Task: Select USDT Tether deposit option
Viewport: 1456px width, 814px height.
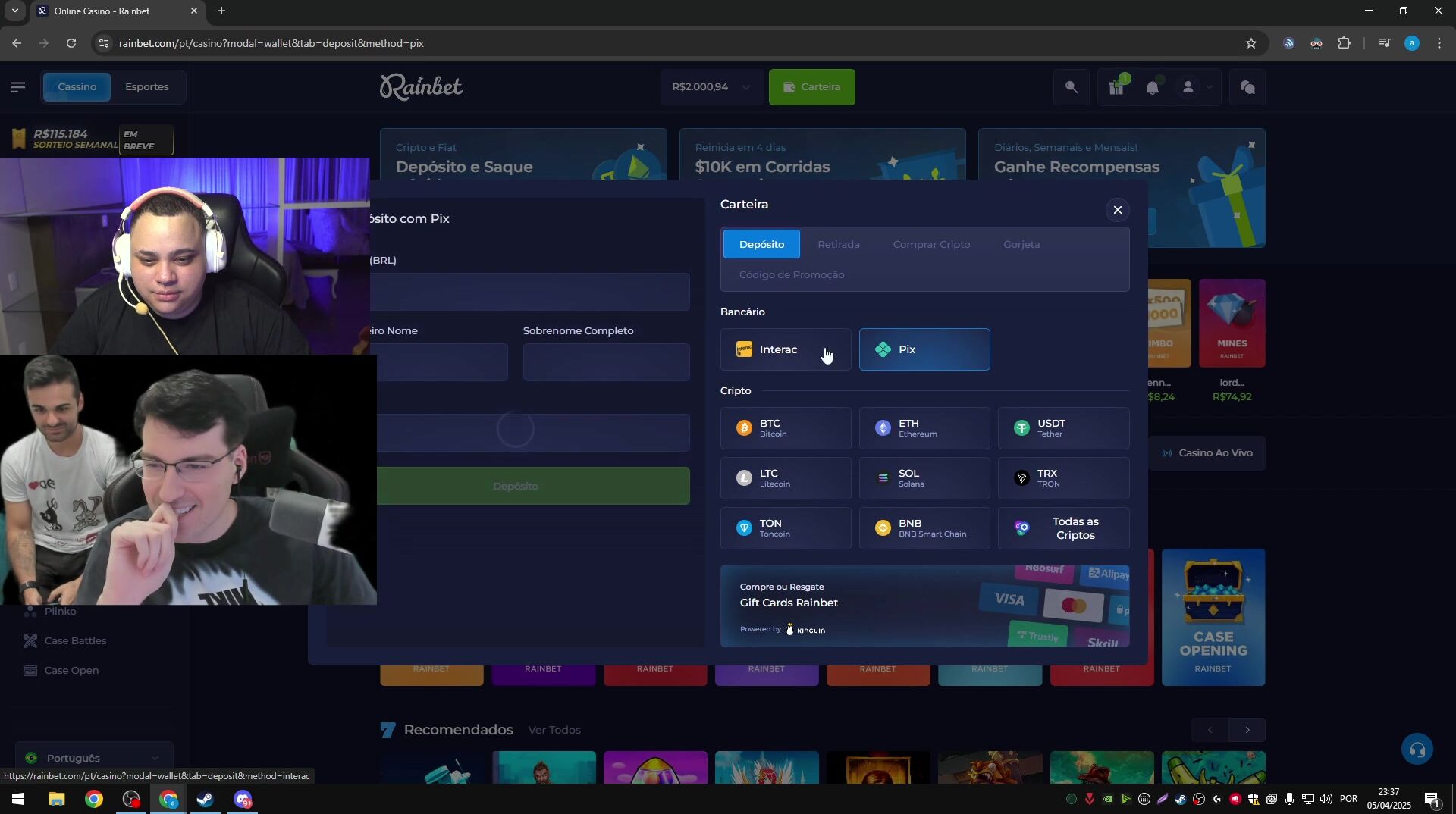Action: tap(1063, 428)
